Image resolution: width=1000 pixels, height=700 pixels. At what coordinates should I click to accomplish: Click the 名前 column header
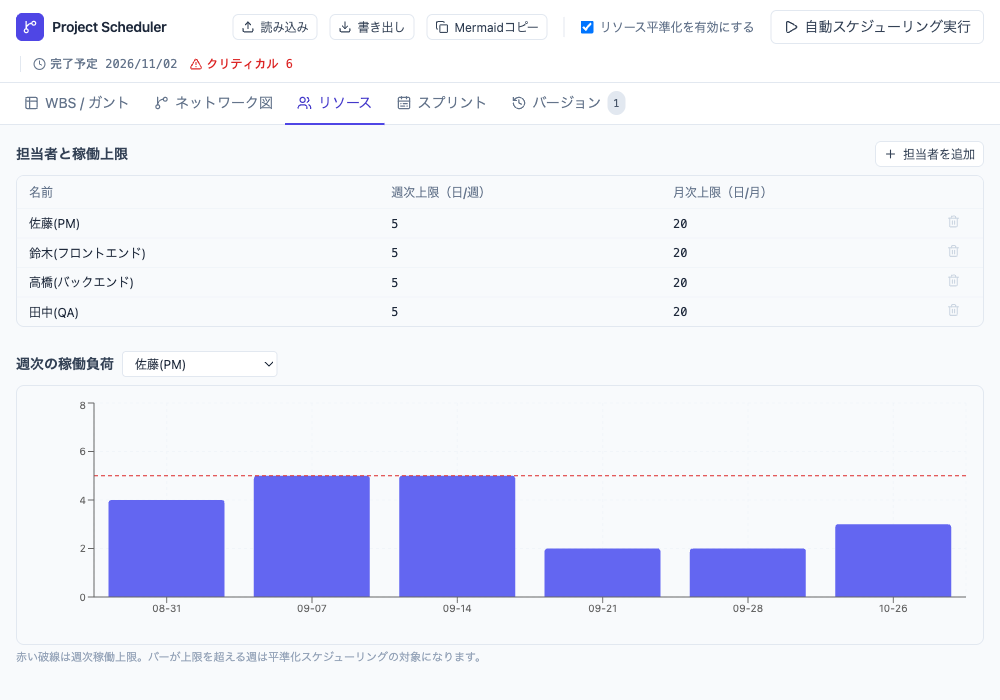click(x=41, y=193)
